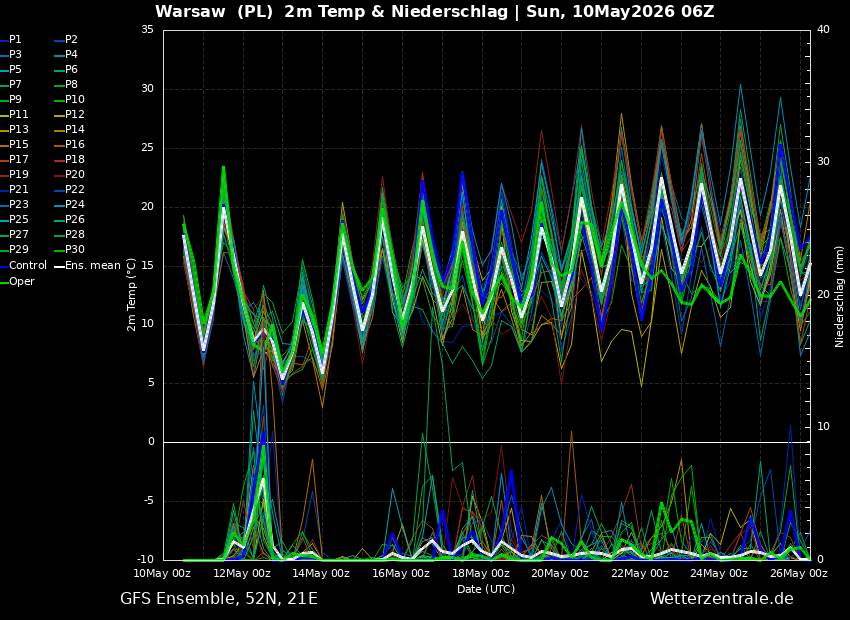Click the 26May 00z axis label
850x620 pixels.
click(x=800, y=573)
